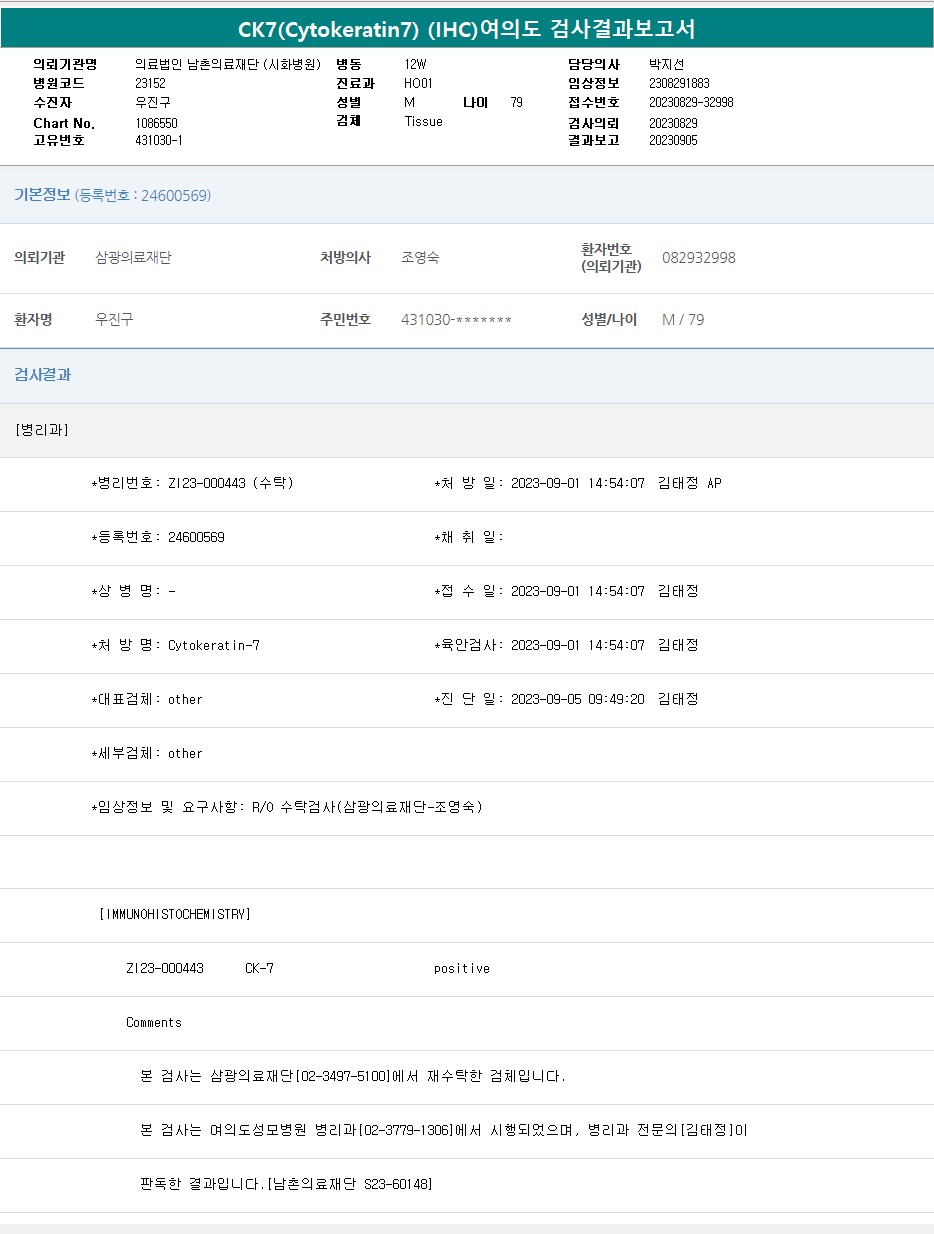Collapse the 검사결과 section header
This screenshot has height=1234, width=934.
click(x=42, y=375)
